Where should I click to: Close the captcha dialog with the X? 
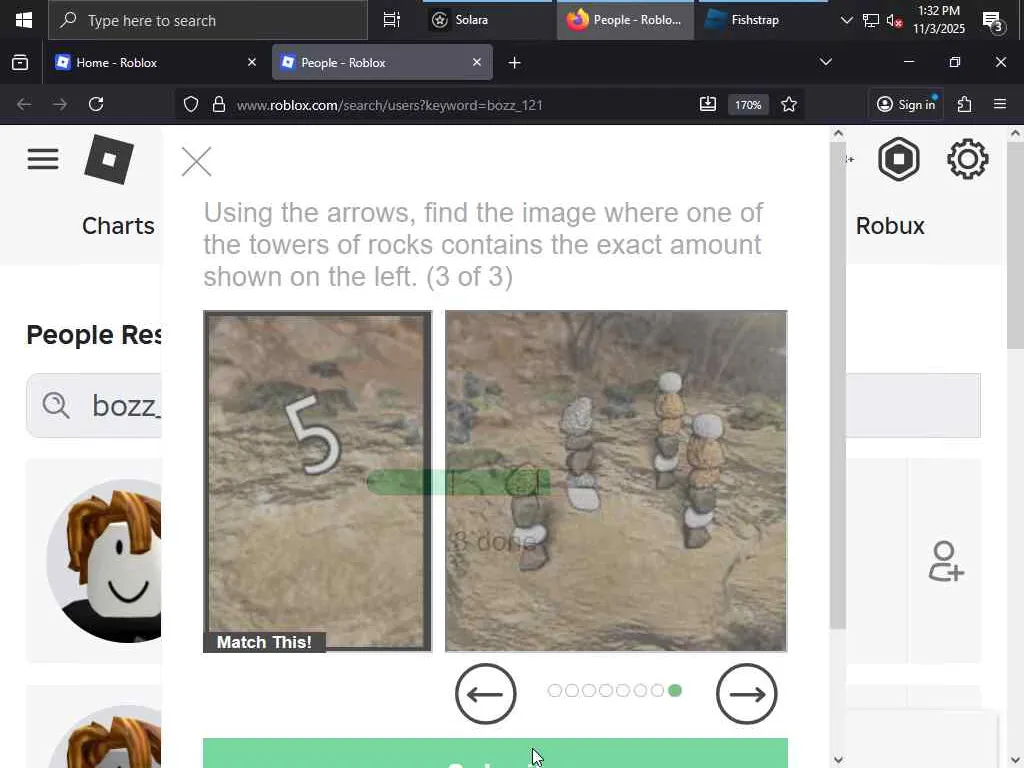coord(197,161)
